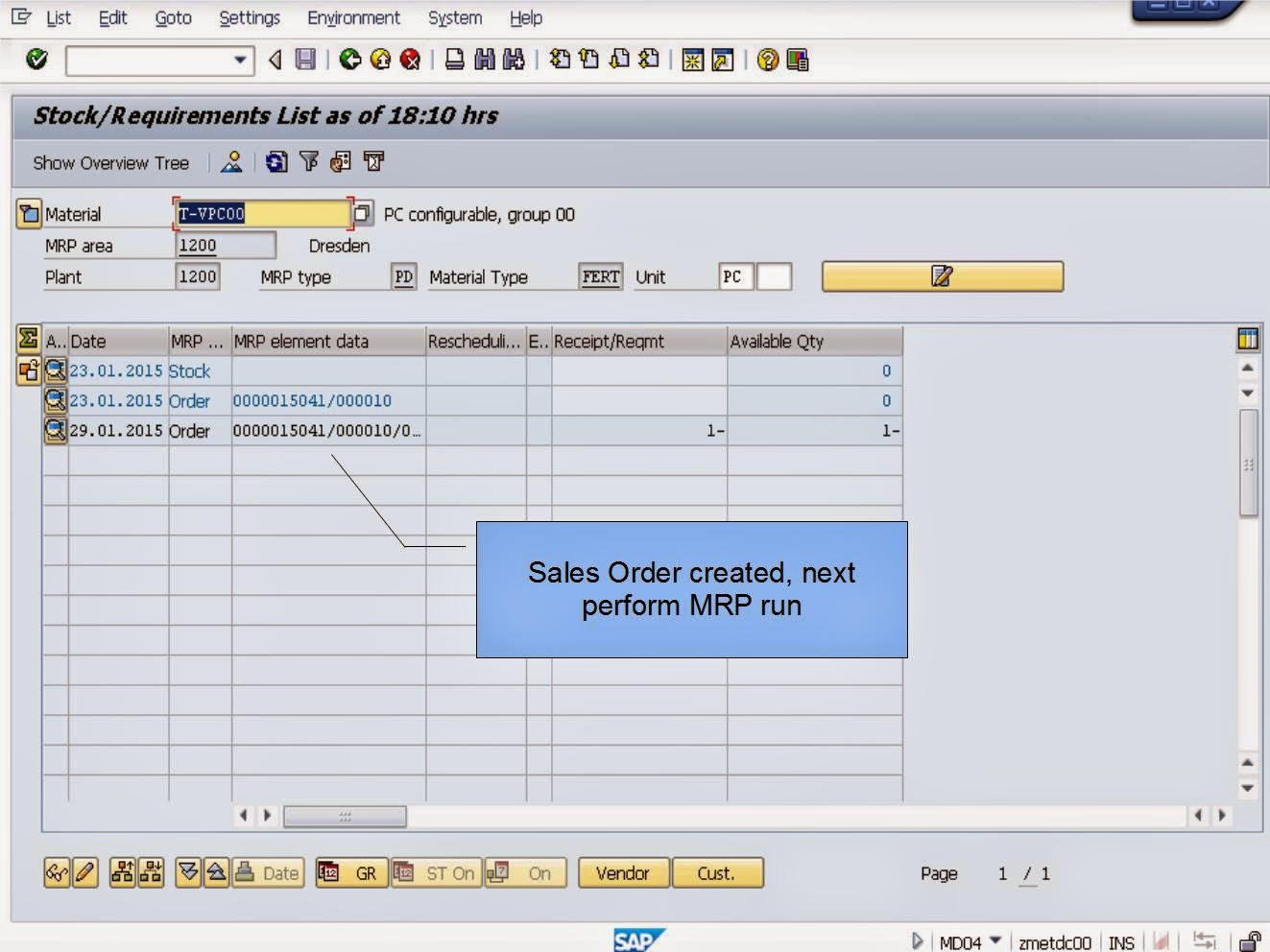This screenshot has height=952, width=1270.
Task: Click the Show Overview Tree button
Action: coord(110,162)
